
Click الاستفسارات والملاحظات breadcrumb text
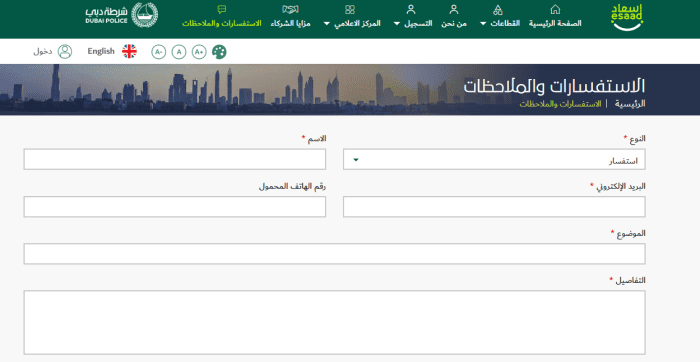tap(560, 104)
